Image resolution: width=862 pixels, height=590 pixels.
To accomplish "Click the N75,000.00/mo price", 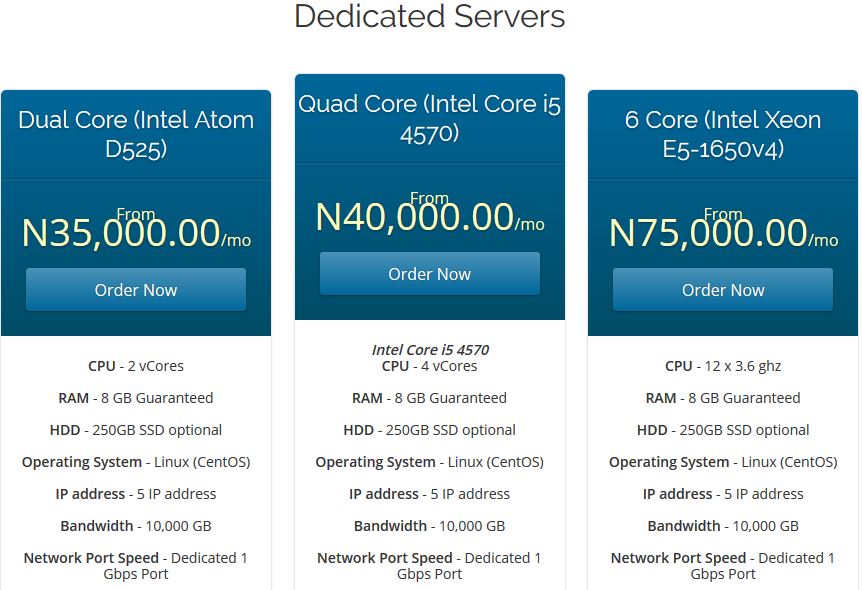I will coord(723,233).
